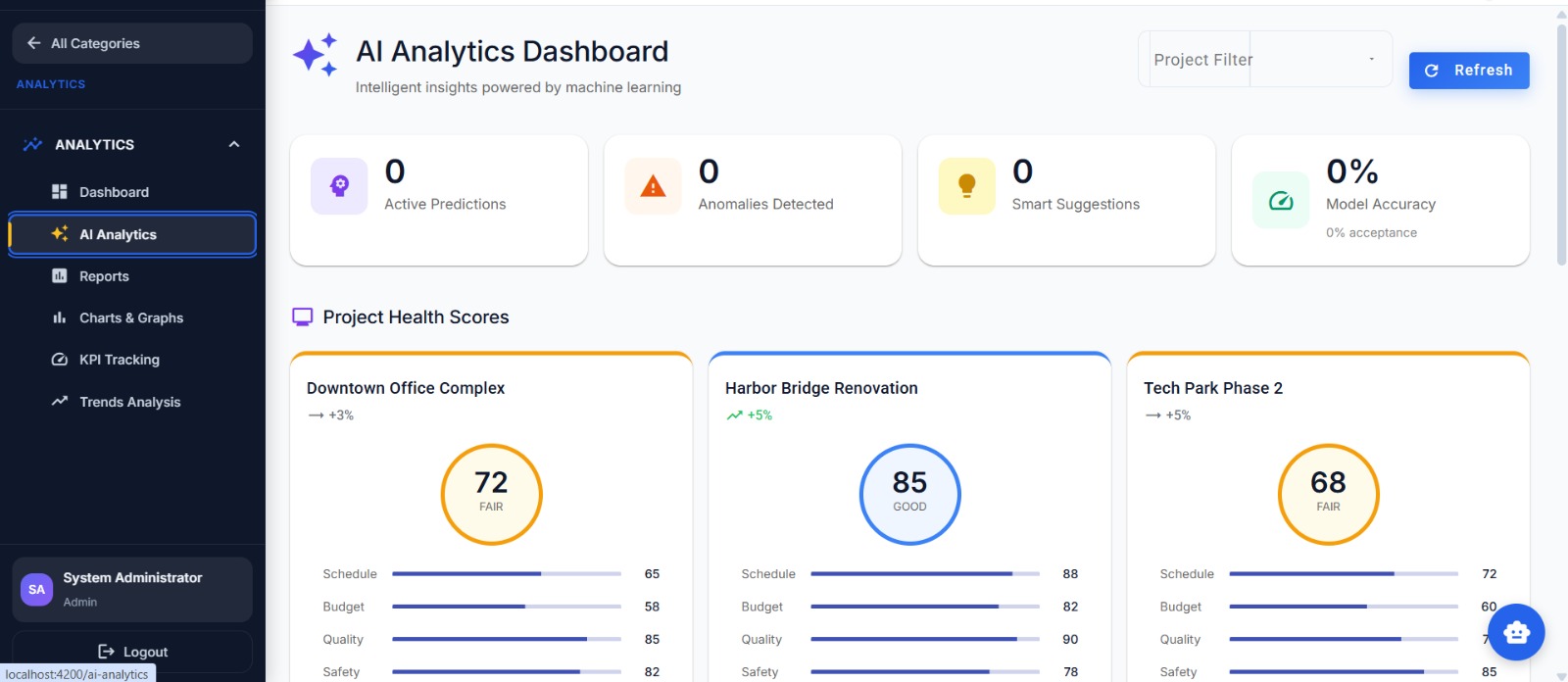Open Trends Analysis page
This screenshot has height=682, width=1568.
pos(132,402)
